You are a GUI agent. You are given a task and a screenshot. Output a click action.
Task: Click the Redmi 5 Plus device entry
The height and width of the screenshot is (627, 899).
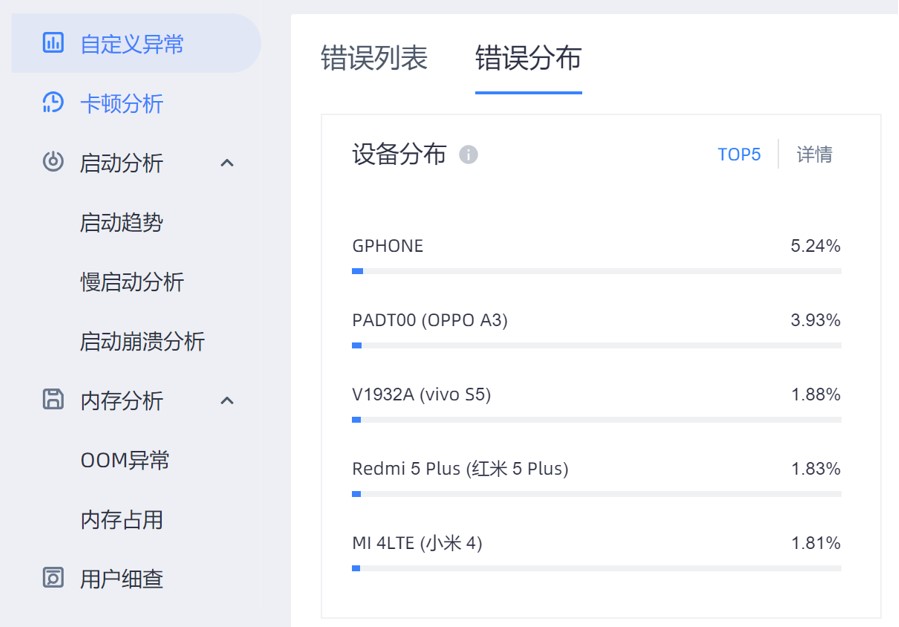point(460,468)
